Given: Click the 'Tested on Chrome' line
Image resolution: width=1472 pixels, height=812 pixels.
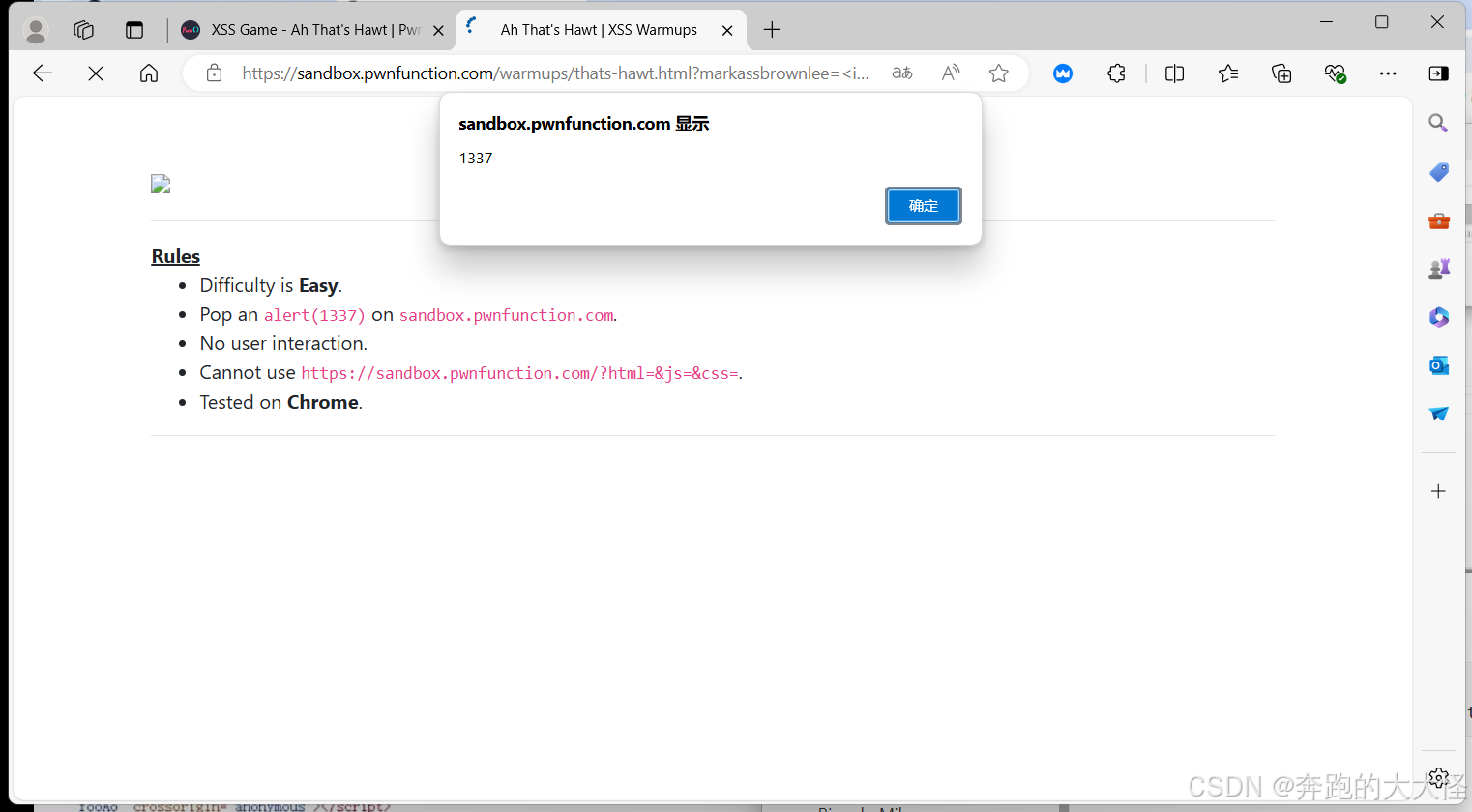Looking at the screenshot, I should click(281, 402).
